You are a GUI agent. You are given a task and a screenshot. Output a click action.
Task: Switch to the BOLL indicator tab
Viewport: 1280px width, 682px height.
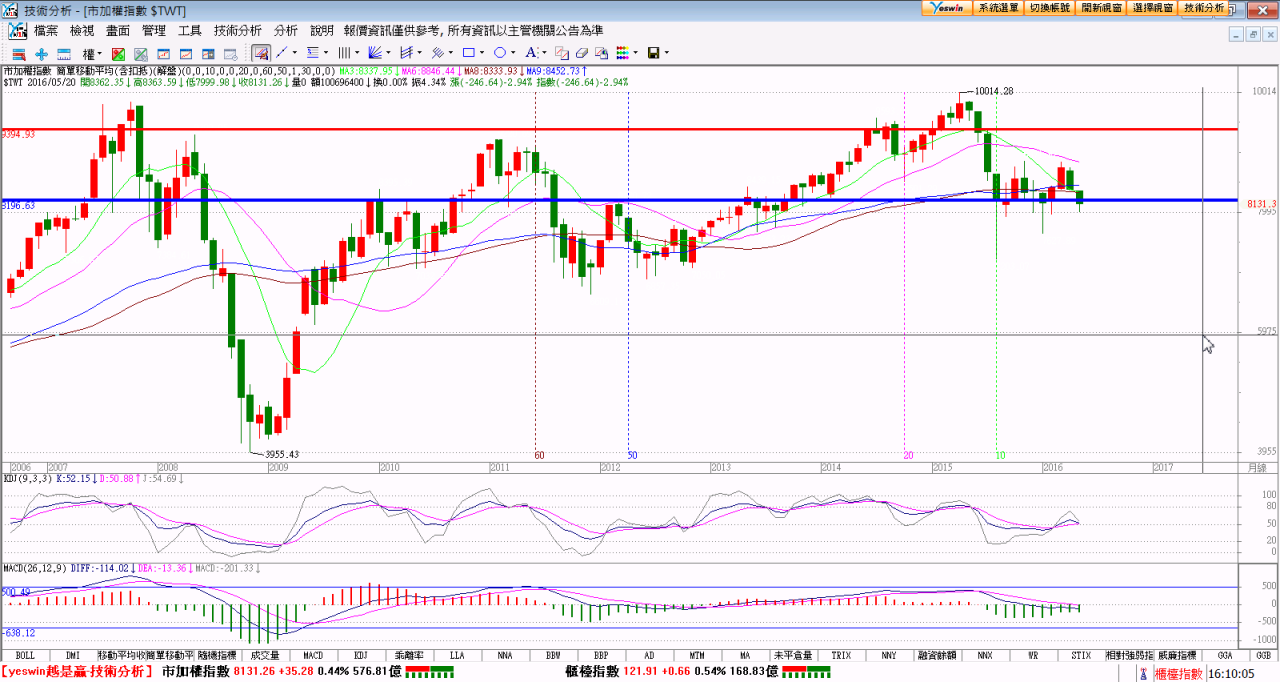pos(25,655)
